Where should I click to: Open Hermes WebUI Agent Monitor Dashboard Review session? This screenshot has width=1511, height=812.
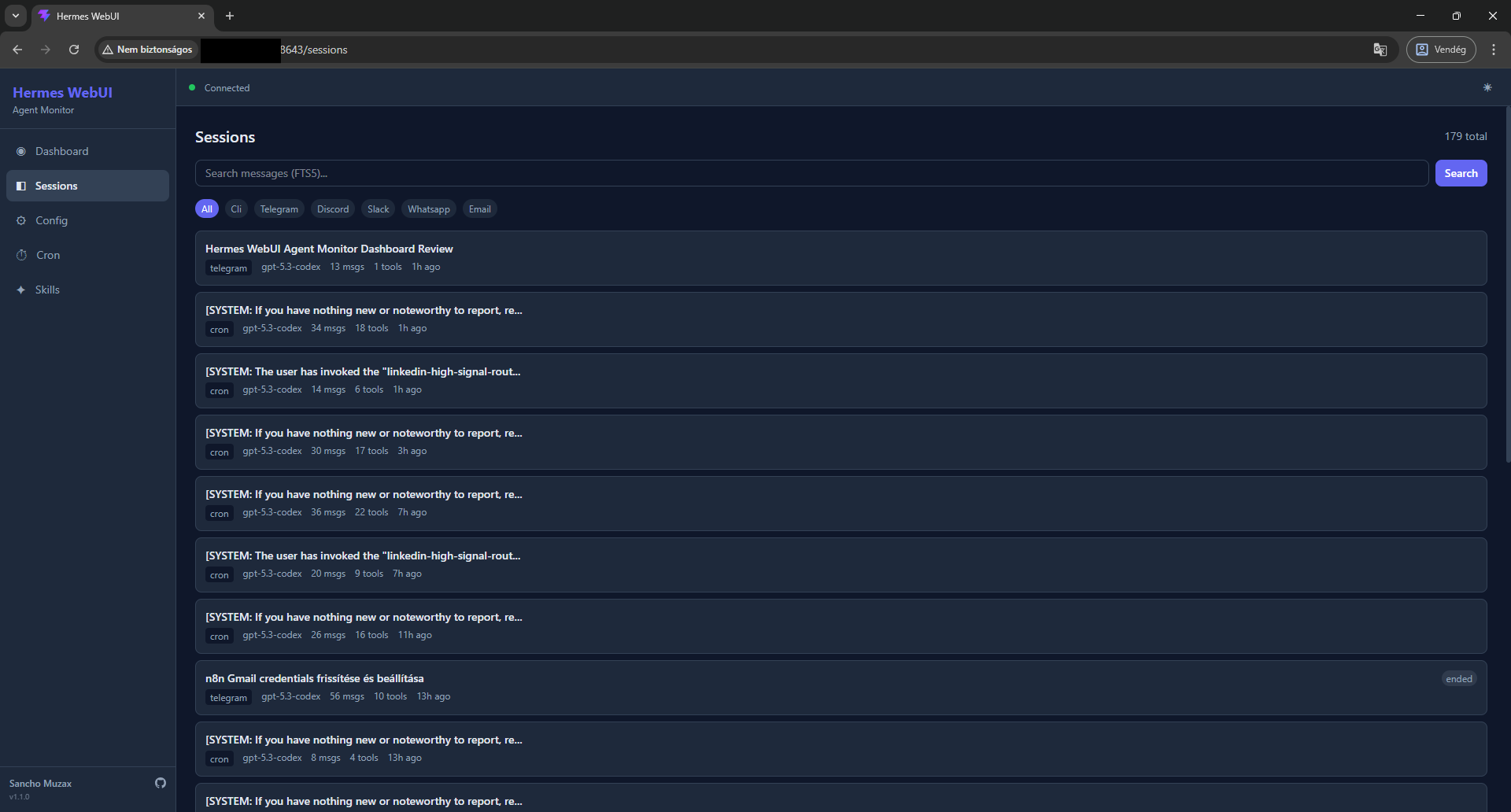840,258
